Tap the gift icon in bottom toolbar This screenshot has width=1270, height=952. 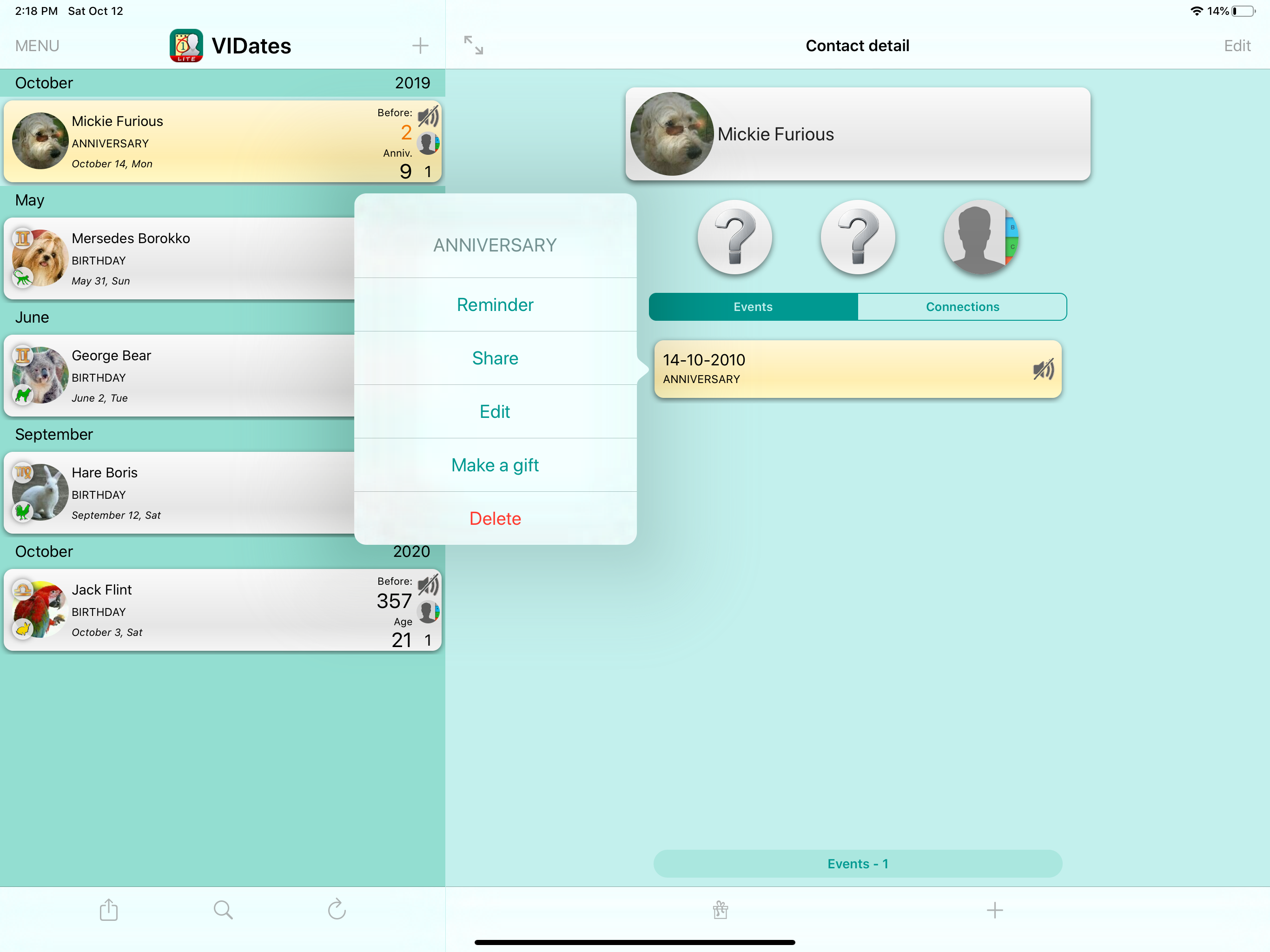[721, 910]
